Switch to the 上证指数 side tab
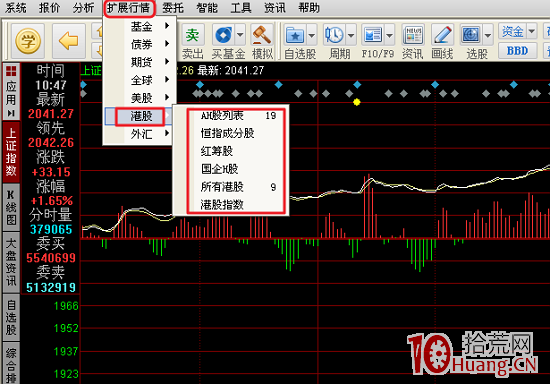 coord(11,152)
